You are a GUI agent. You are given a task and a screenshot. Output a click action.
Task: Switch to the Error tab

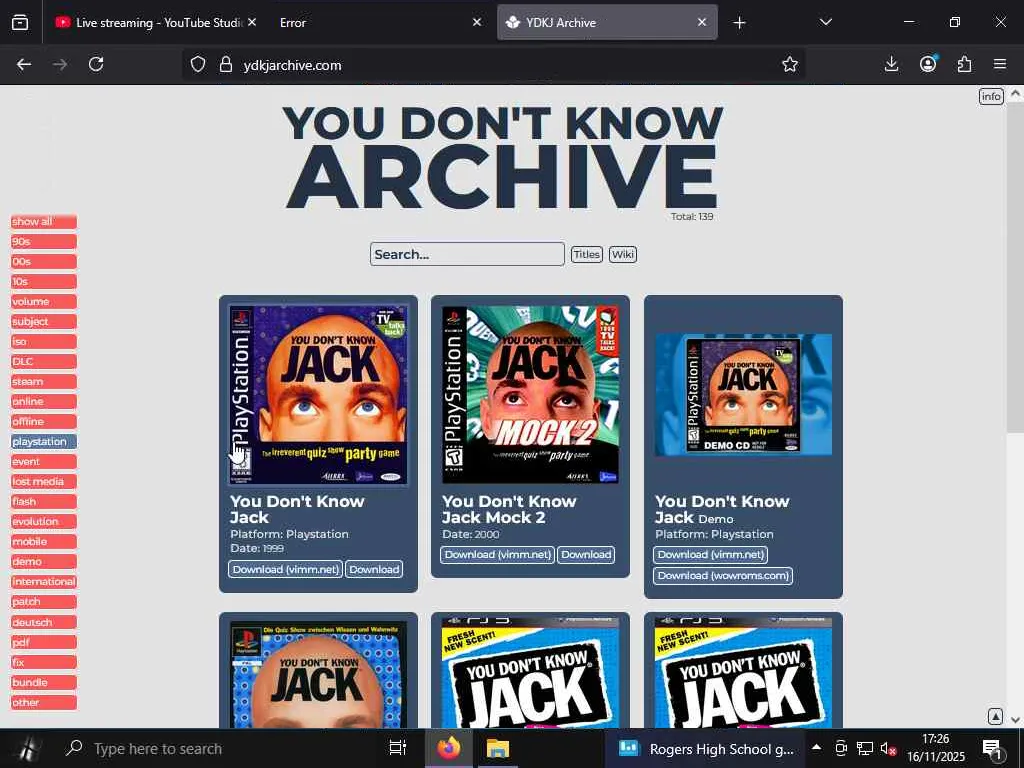(x=381, y=22)
